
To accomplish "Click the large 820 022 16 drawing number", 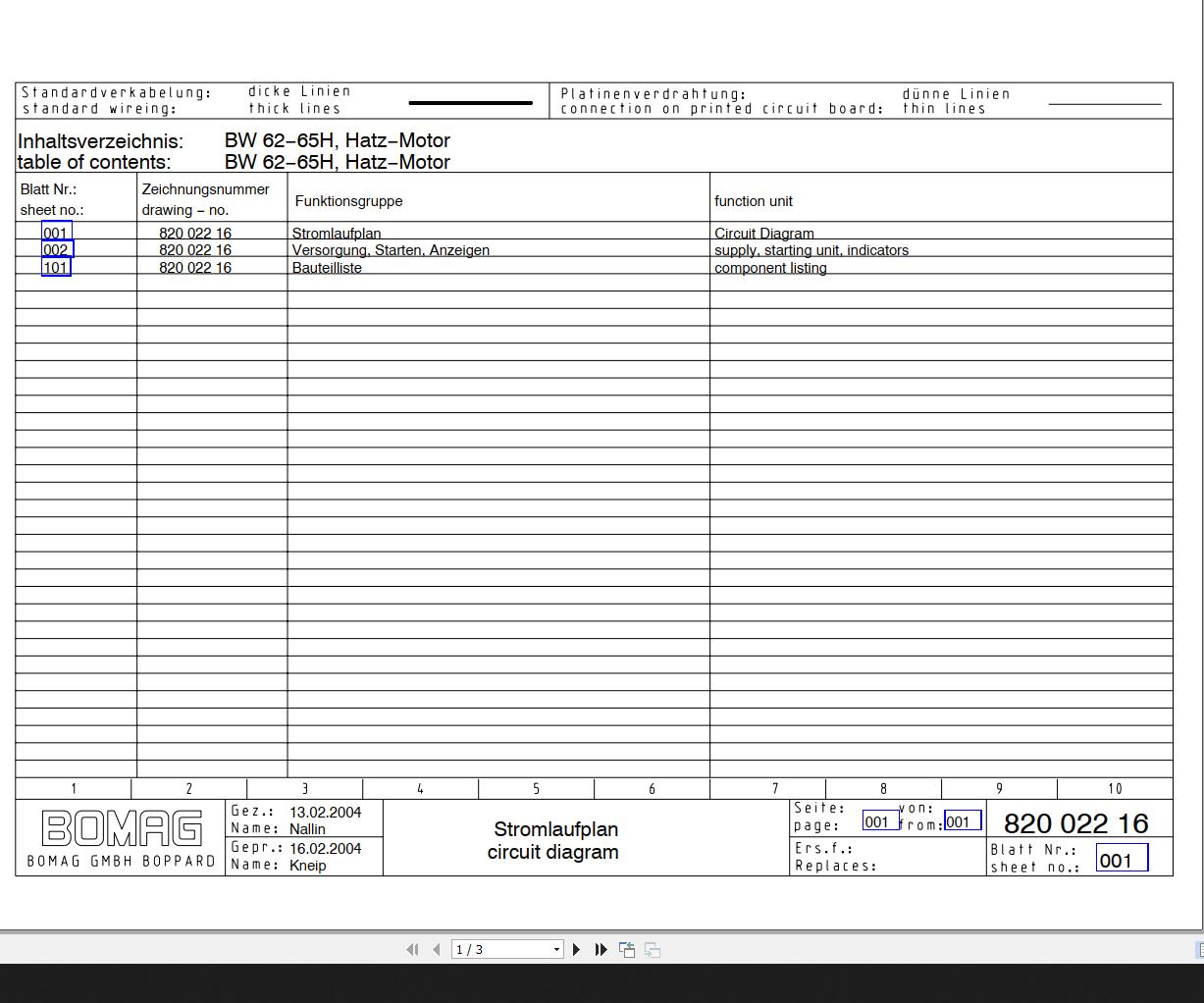I will [x=1075, y=823].
